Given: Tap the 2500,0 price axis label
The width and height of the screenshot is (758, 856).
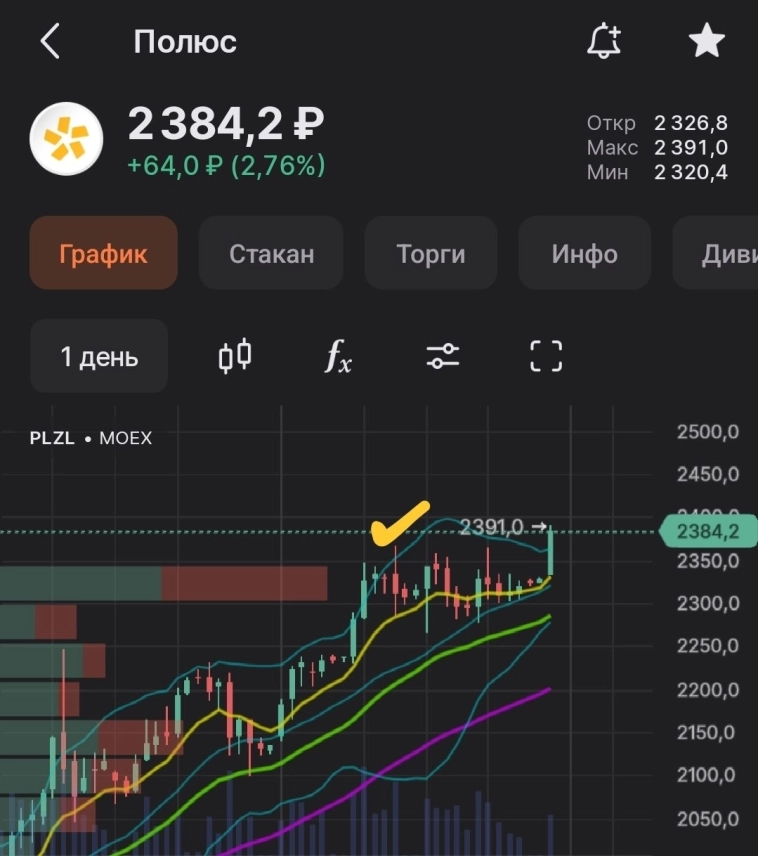Looking at the screenshot, I should click(x=707, y=433).
